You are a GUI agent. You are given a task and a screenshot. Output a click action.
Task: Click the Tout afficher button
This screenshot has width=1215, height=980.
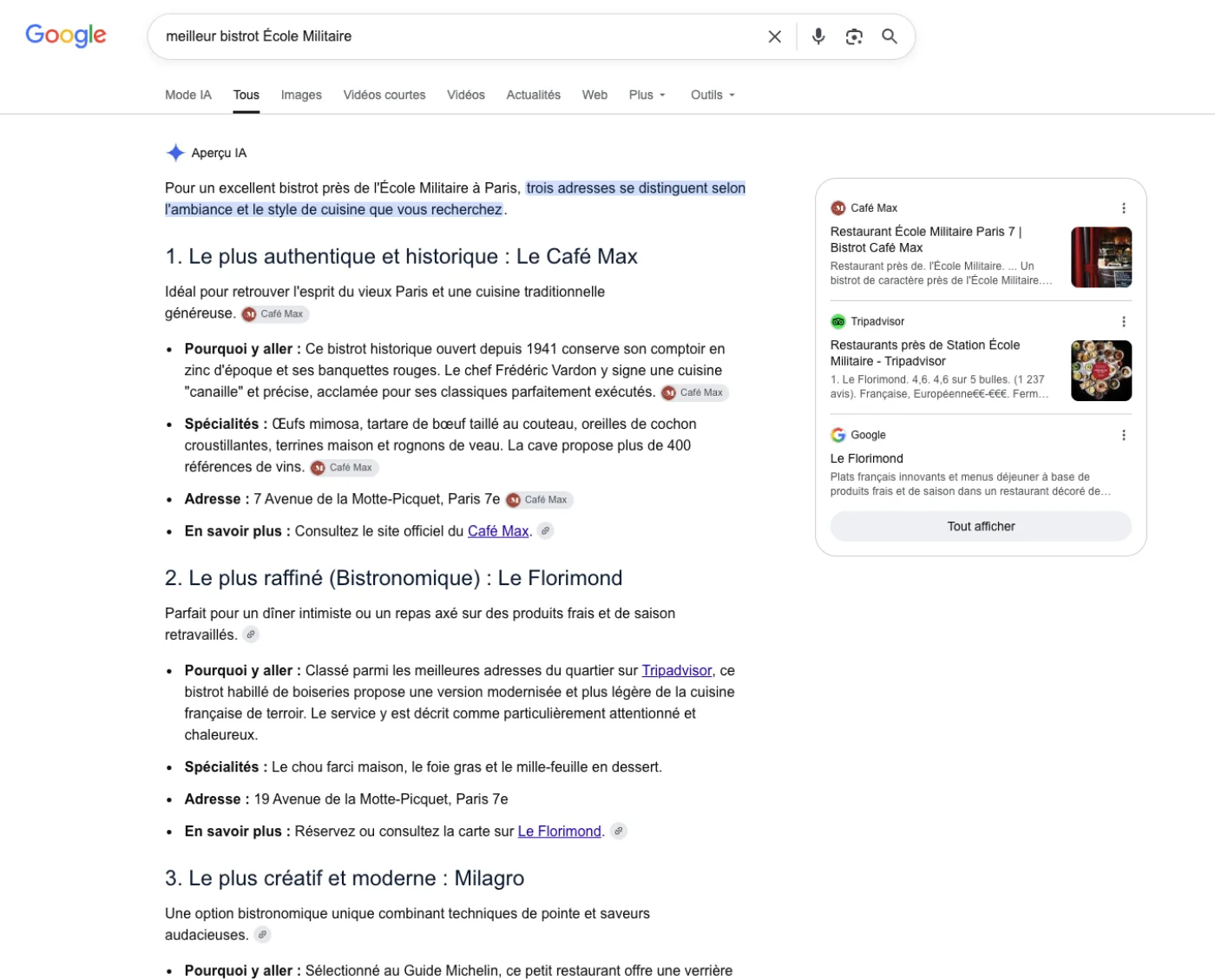point(981,527)
